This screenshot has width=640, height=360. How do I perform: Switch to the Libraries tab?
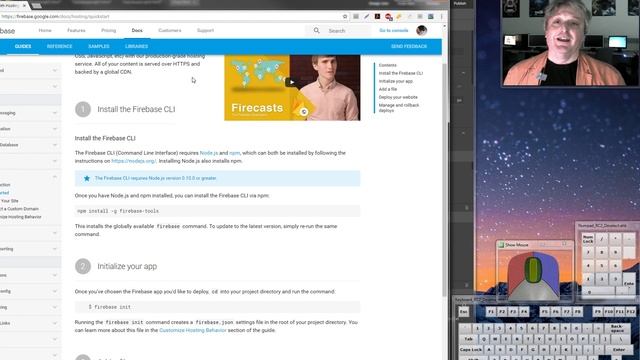click(136, 47)
